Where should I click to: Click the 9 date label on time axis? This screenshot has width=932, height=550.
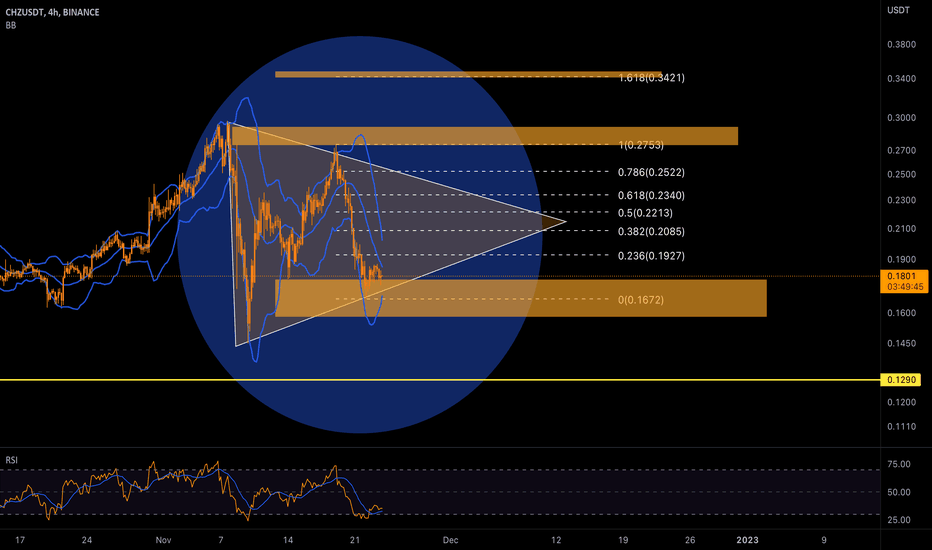824,540
